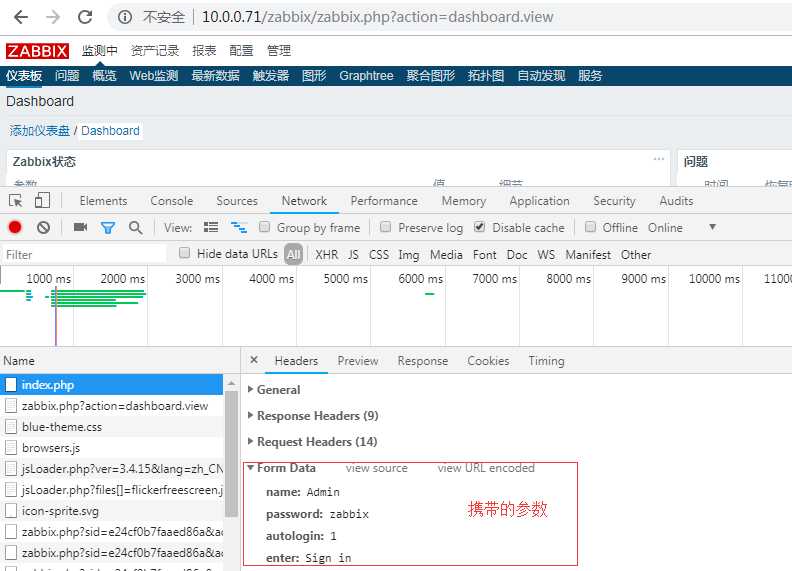Viewport: 792px width, 571px height.
Task: Check the Hide data URLs checkbox
Action: 185,254
